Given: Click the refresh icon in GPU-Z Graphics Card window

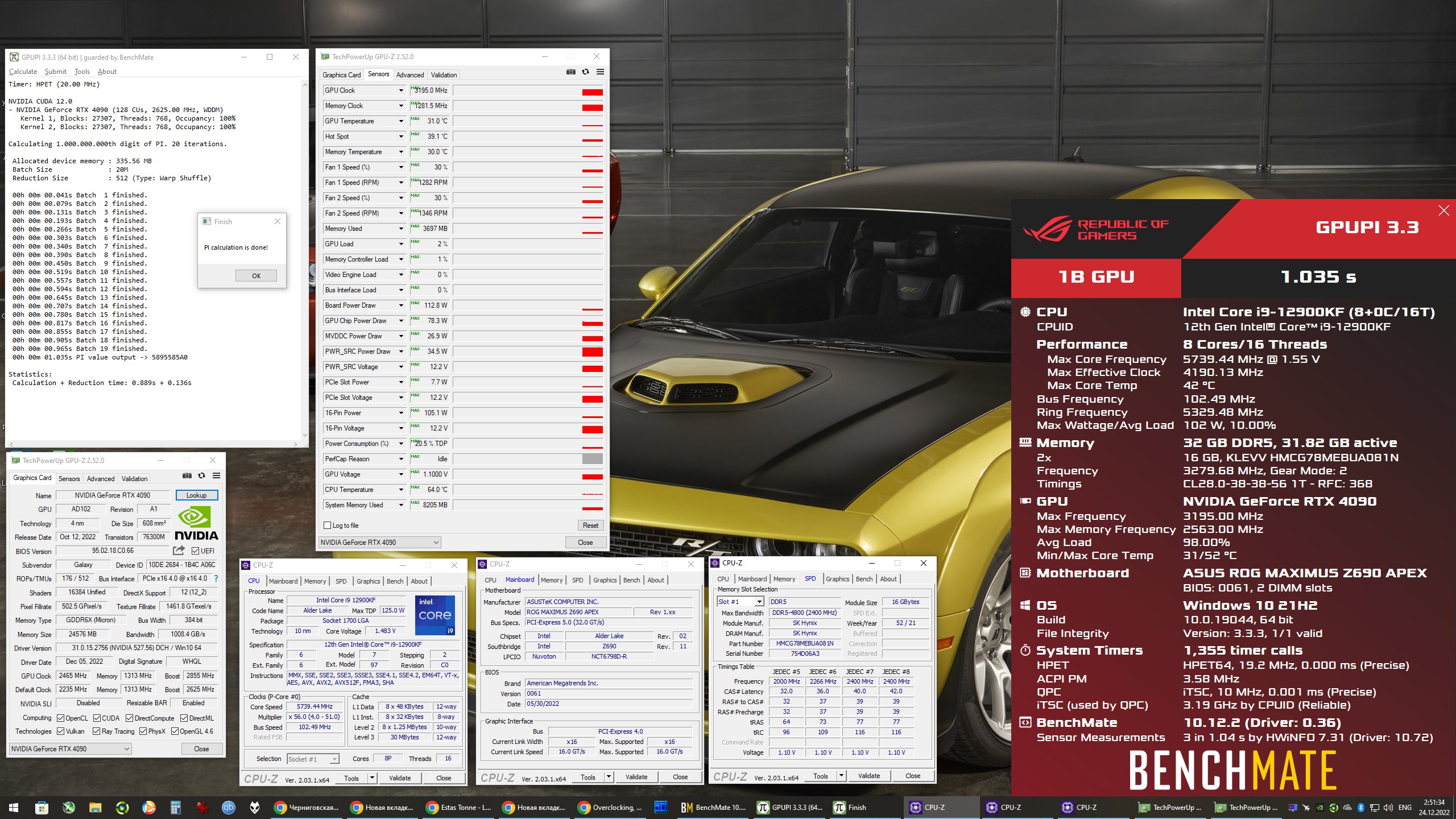Looking at the screenshot, I should [x=201, y=475].
